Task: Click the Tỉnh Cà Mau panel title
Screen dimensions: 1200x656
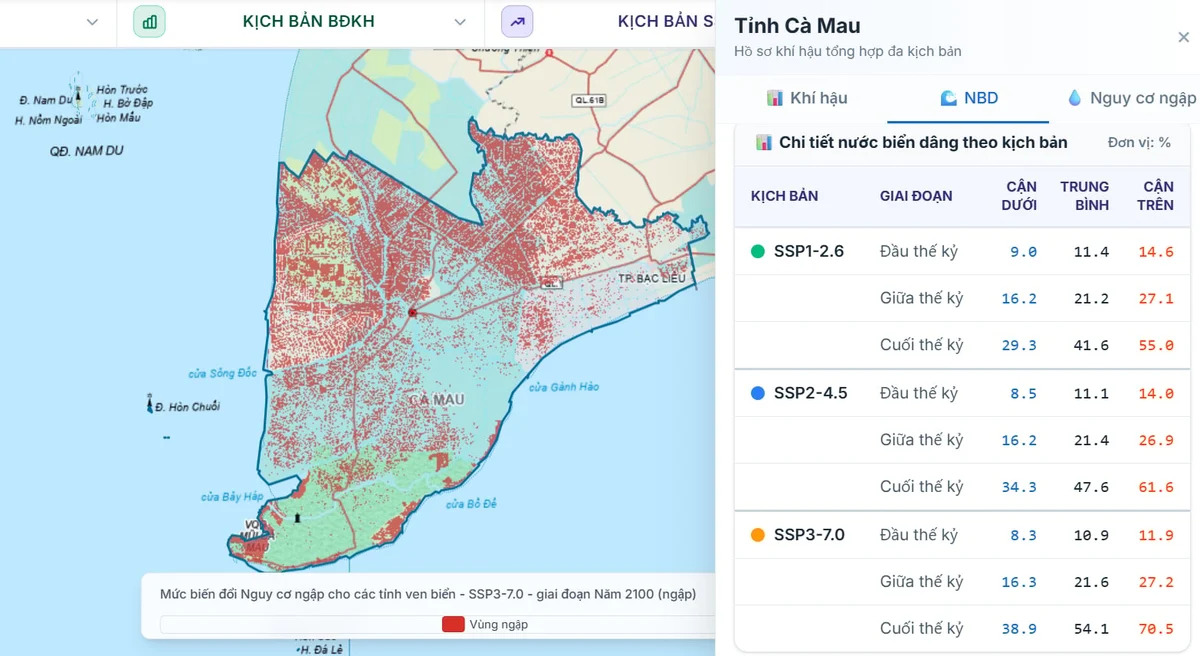Action: coord(797,26)
